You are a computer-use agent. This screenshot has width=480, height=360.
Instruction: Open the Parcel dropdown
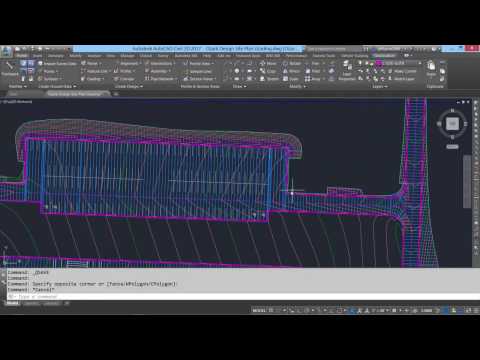click(91, 63)
